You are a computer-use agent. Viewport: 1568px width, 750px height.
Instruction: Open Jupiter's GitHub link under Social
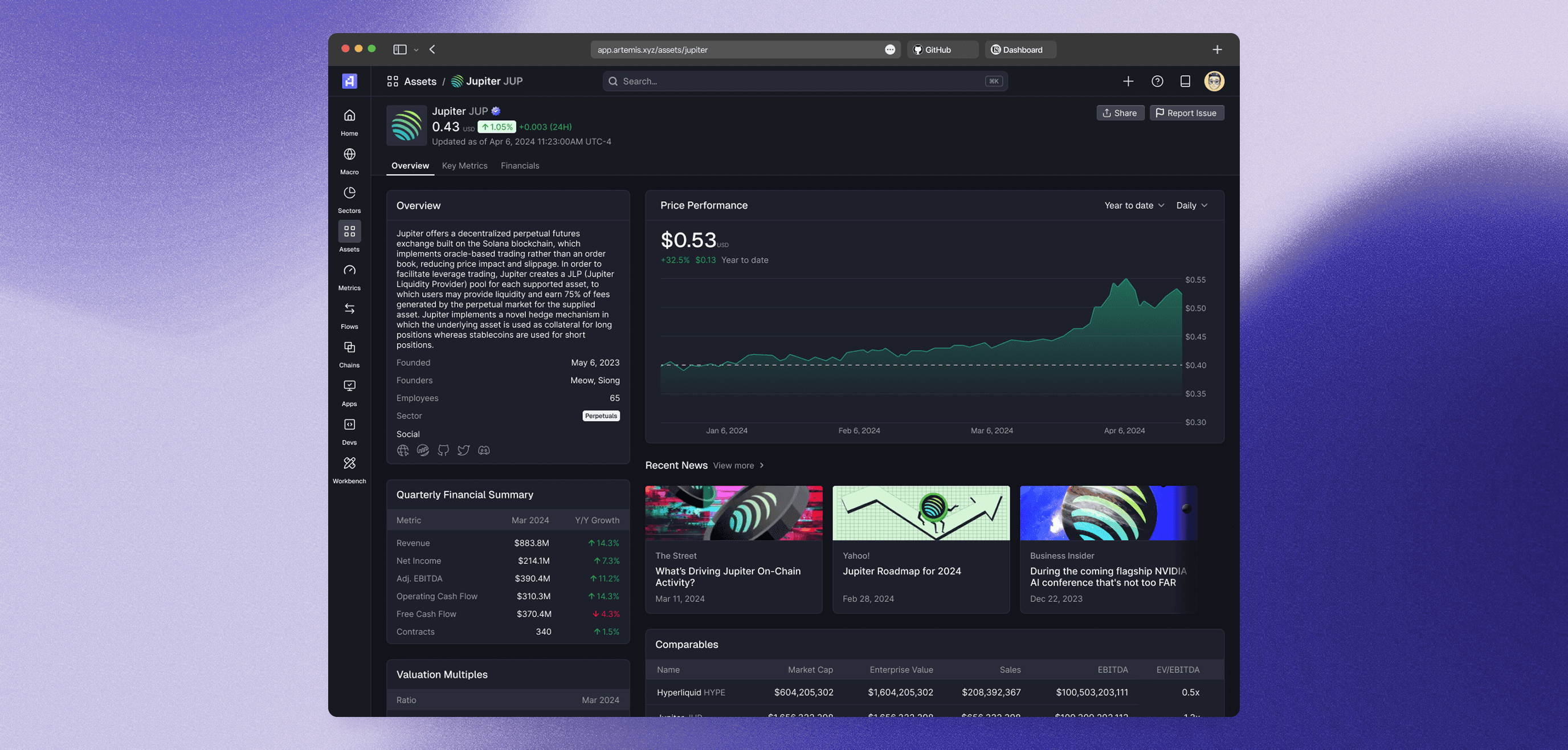(x=443, y=450)
